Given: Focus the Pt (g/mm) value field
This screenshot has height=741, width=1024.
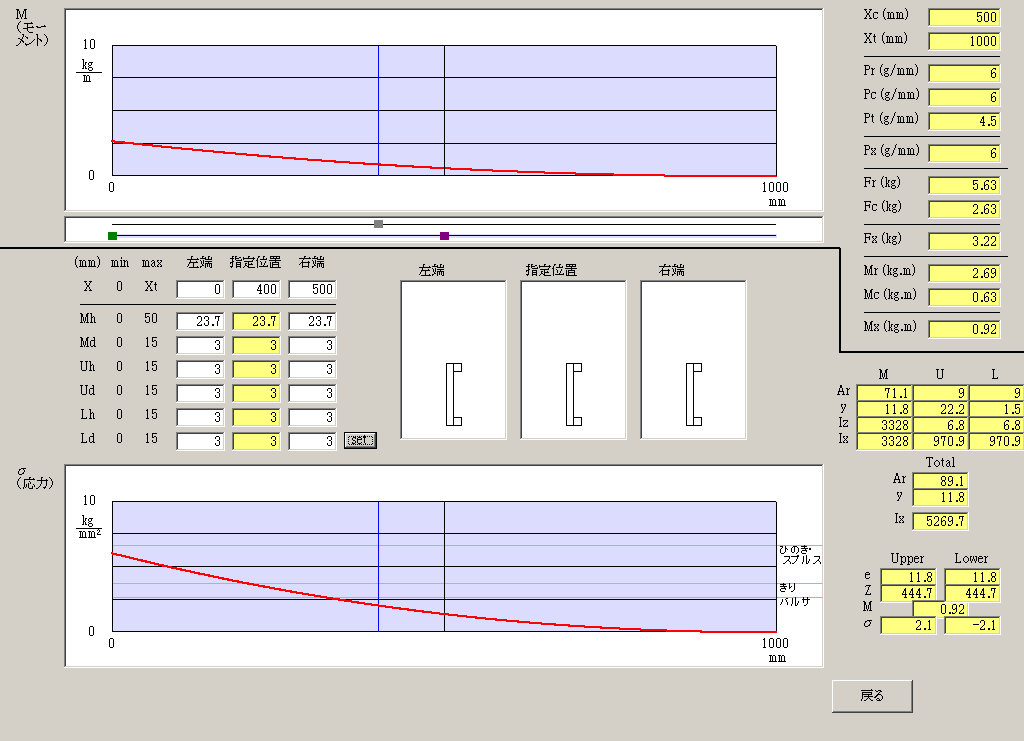Looking at the screenshot, I should pyautogui.click(x=964, y=121).
